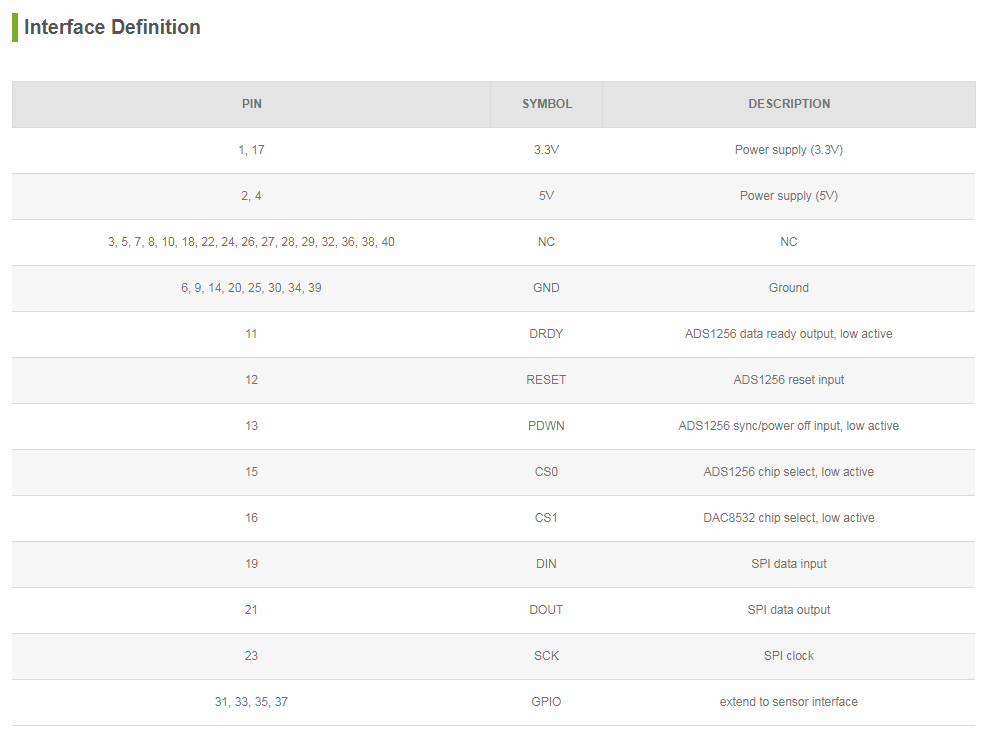
Task: Click the DRDY symbol cell
Action: pos(546,334)
